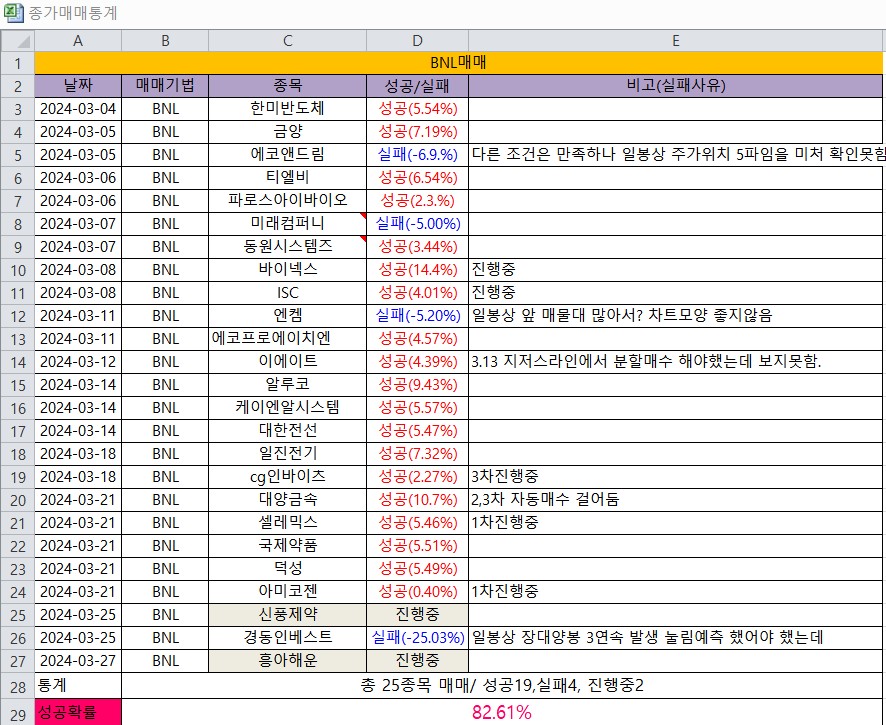Click the 82.61% success rate cell

pos(502,713)
